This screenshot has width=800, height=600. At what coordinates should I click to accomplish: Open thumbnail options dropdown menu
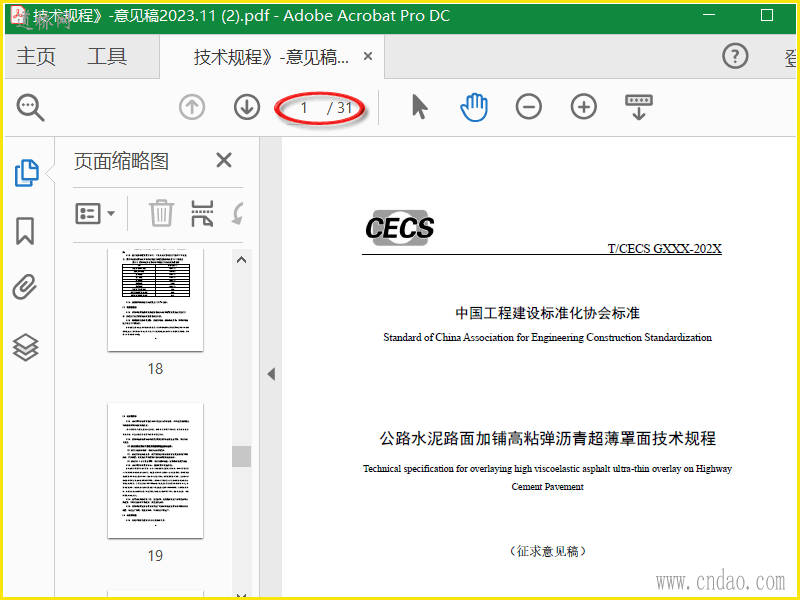[x=95, y=213]
